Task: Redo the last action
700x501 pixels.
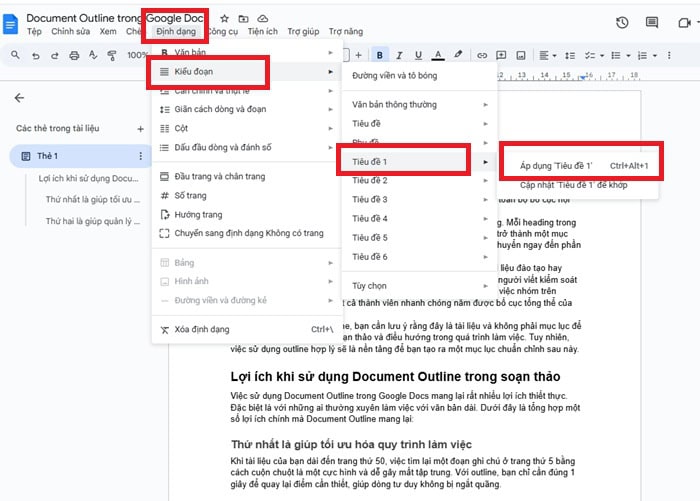Action: 54,55
